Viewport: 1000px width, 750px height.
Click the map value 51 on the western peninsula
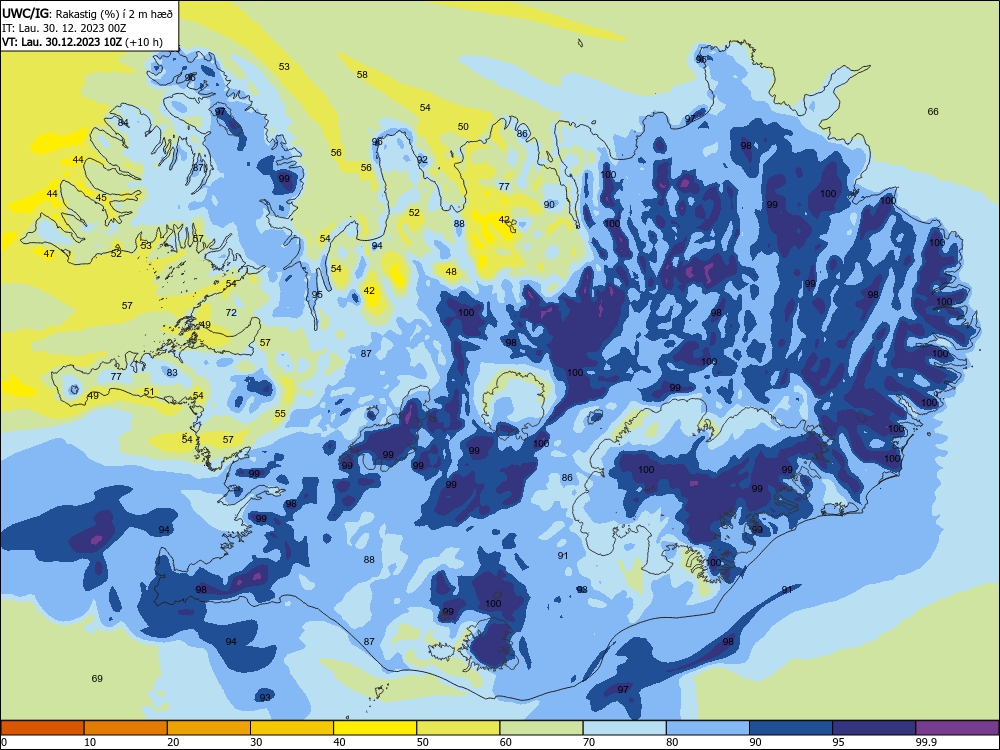tap(149, 392)
